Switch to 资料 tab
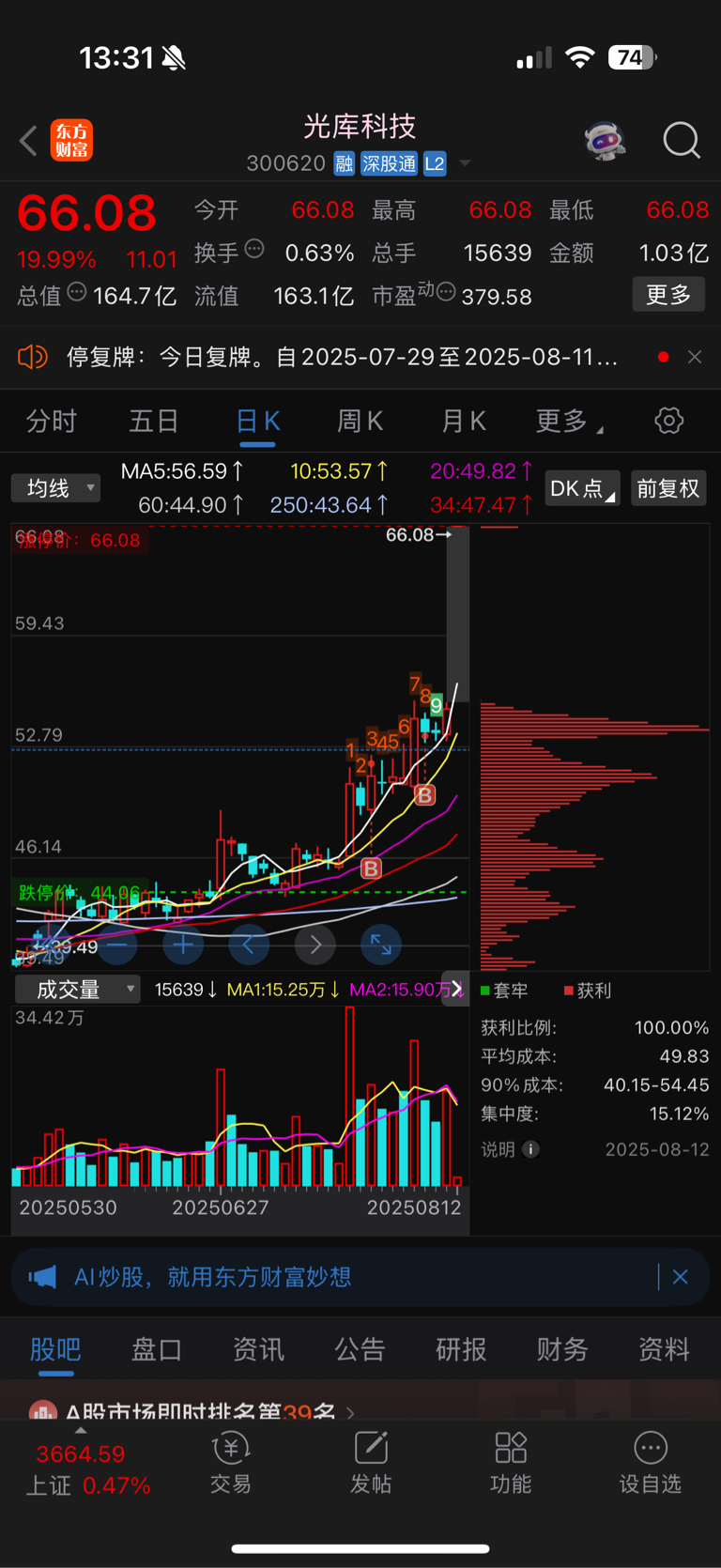The width and height of the screenshot is (721, 1568). (664, 1349)
